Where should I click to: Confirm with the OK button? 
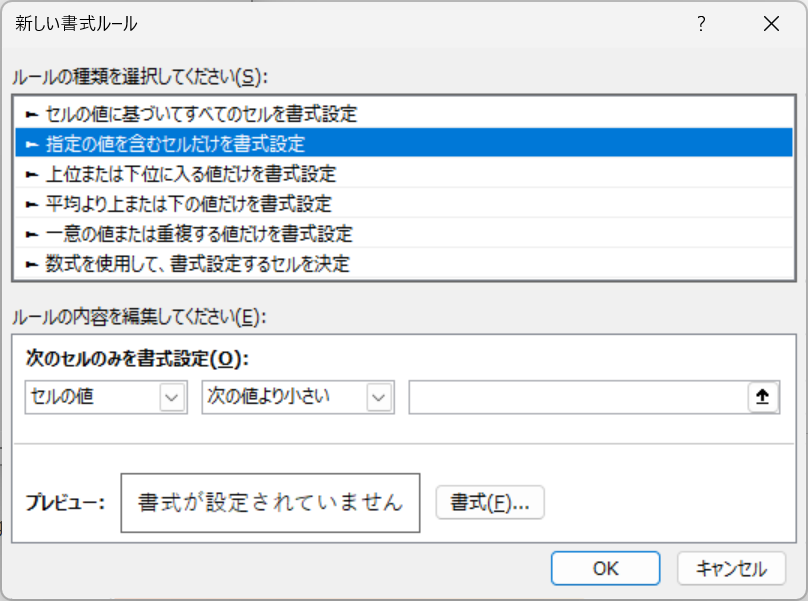coord(605,568)
